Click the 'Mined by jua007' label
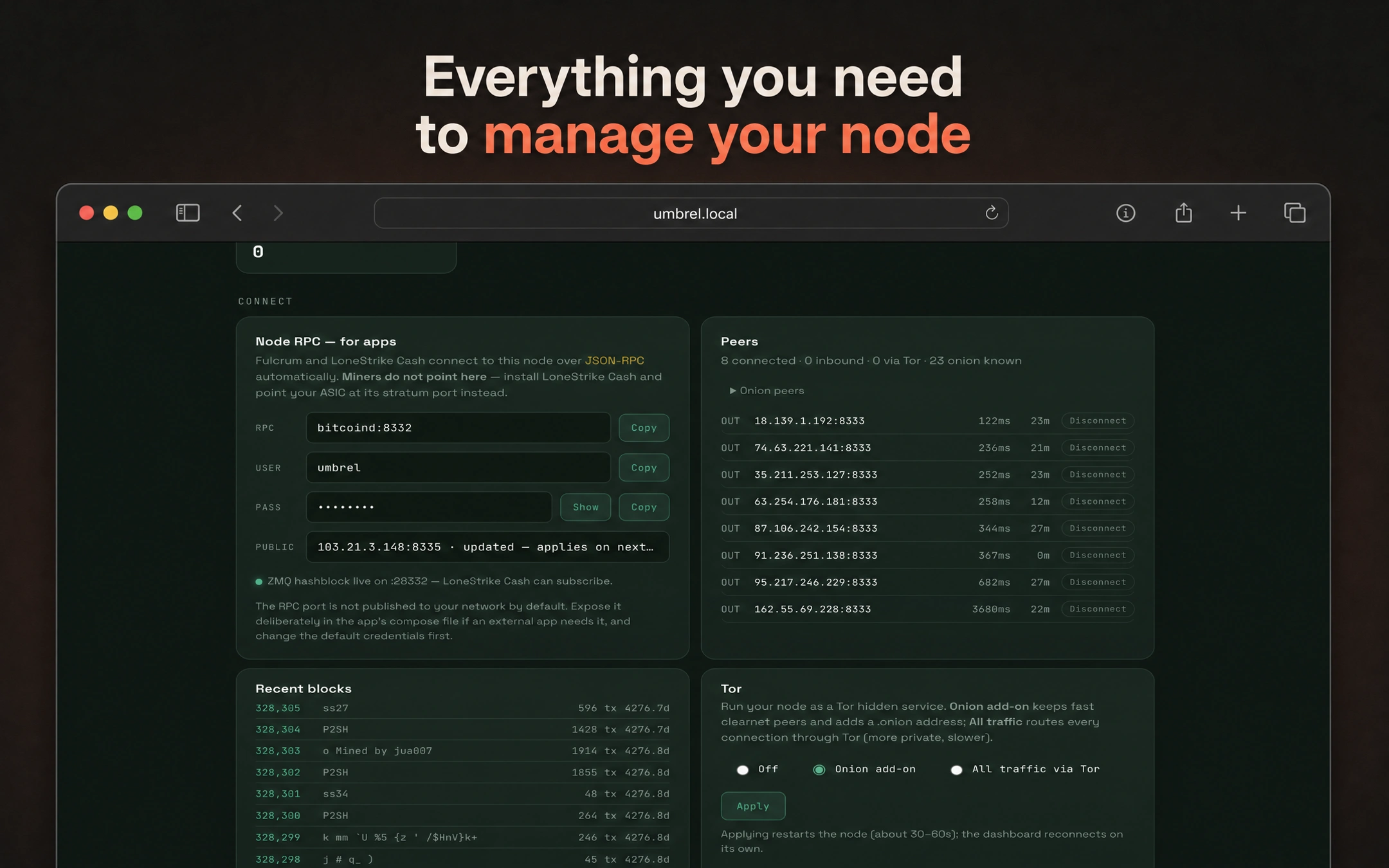The width and height of the screenshot is (1389, 868). [x=383, y=750]
